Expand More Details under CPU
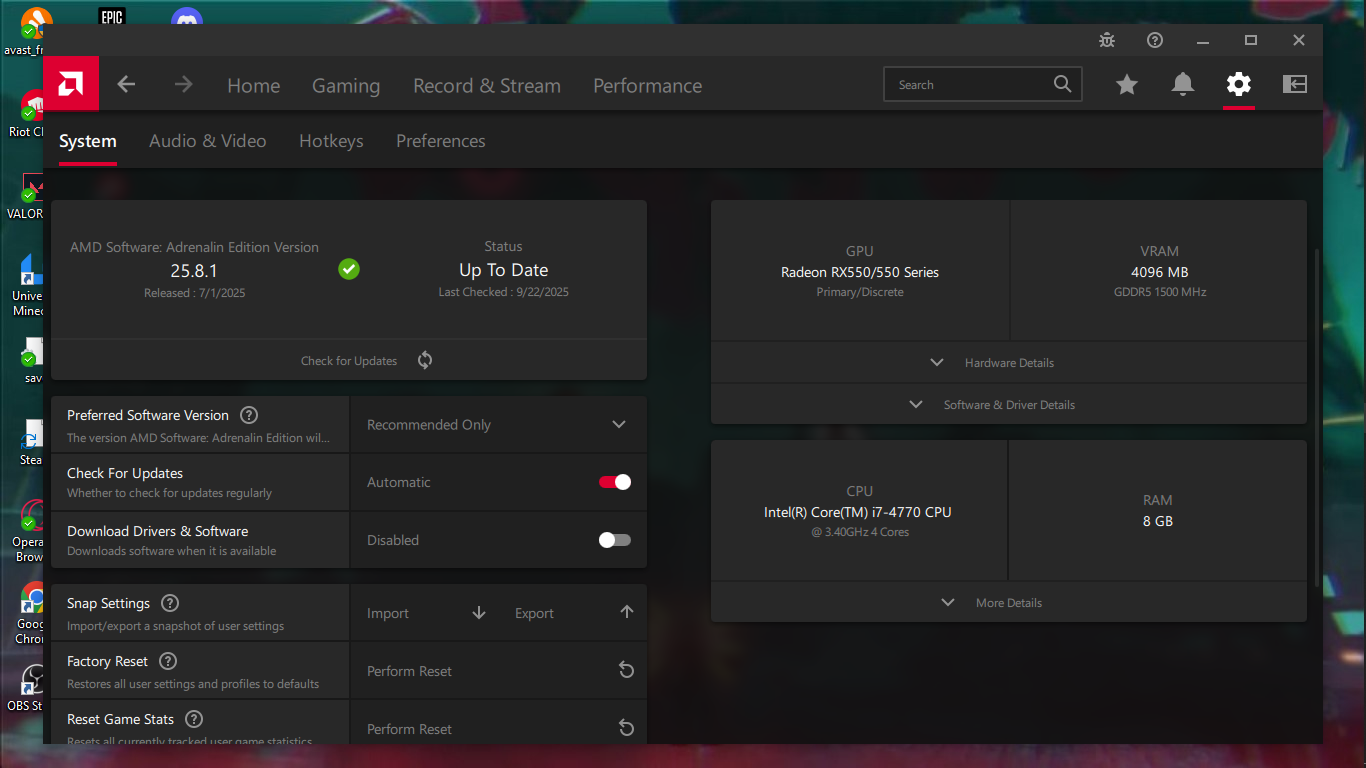Viewport: 1366px width, 768px height. (x=1008, y=602)
